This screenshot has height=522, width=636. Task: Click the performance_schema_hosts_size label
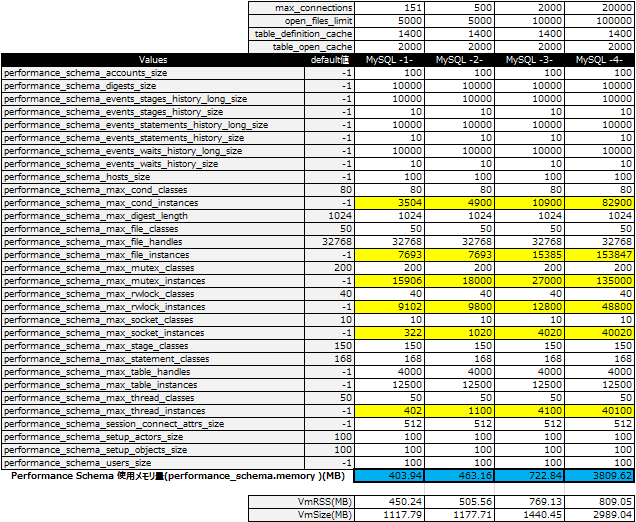pyautogui.click(x=153, y=177)
